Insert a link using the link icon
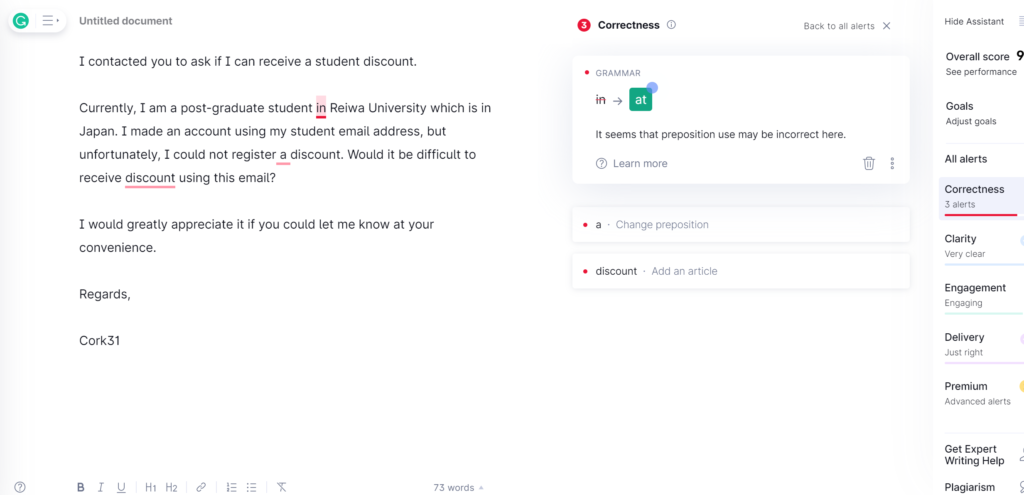 (x=201, y=487)
